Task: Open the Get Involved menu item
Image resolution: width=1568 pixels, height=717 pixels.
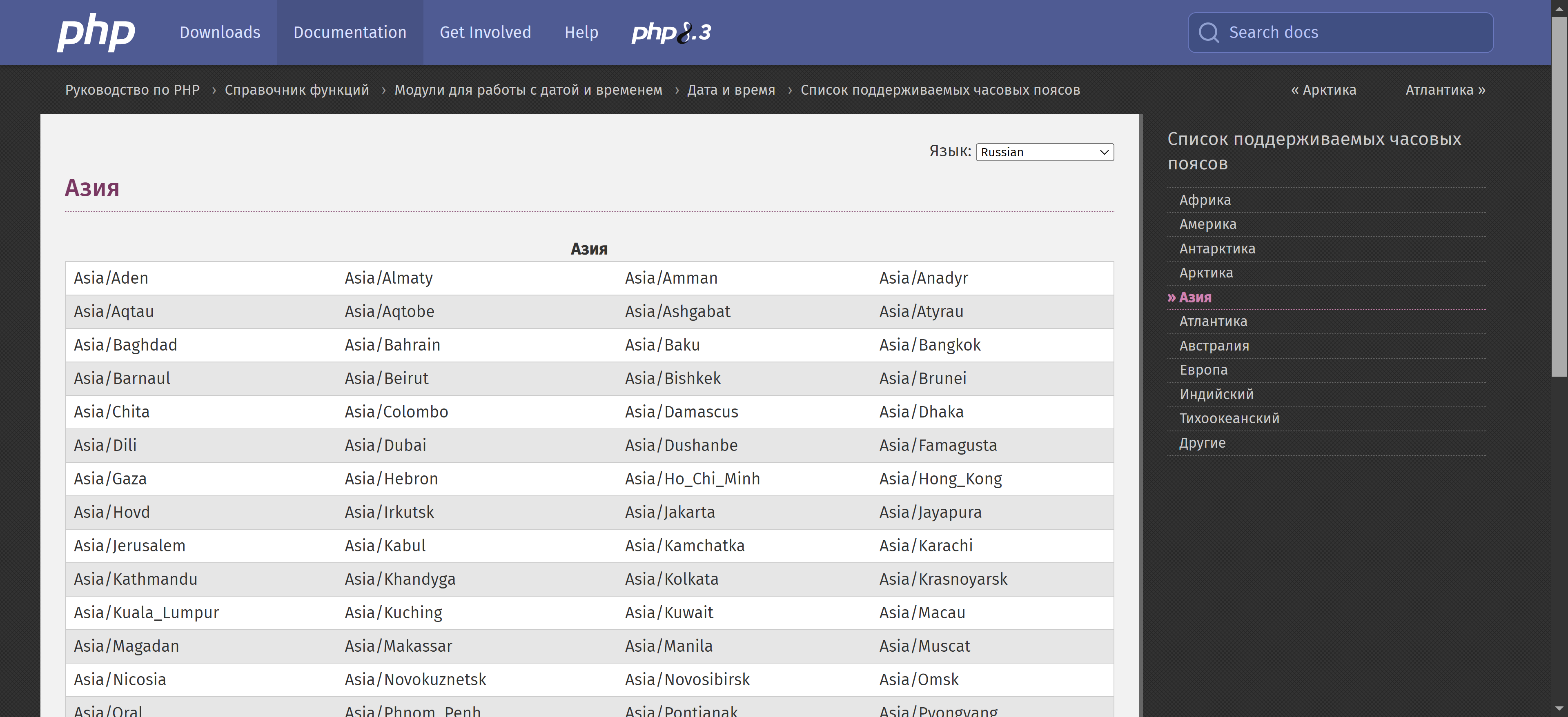Action: [485, 32]
